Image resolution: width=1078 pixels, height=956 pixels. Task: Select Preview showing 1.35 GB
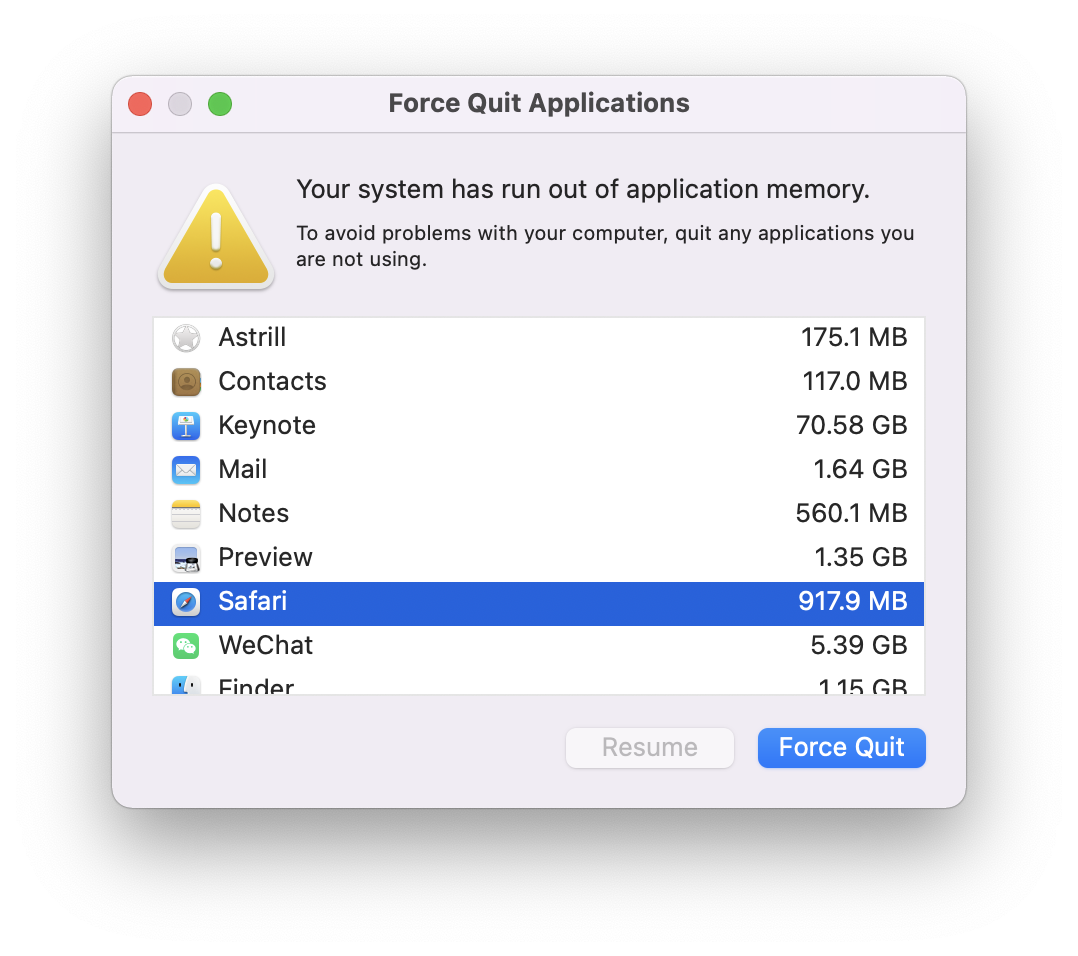click(539, 557)
